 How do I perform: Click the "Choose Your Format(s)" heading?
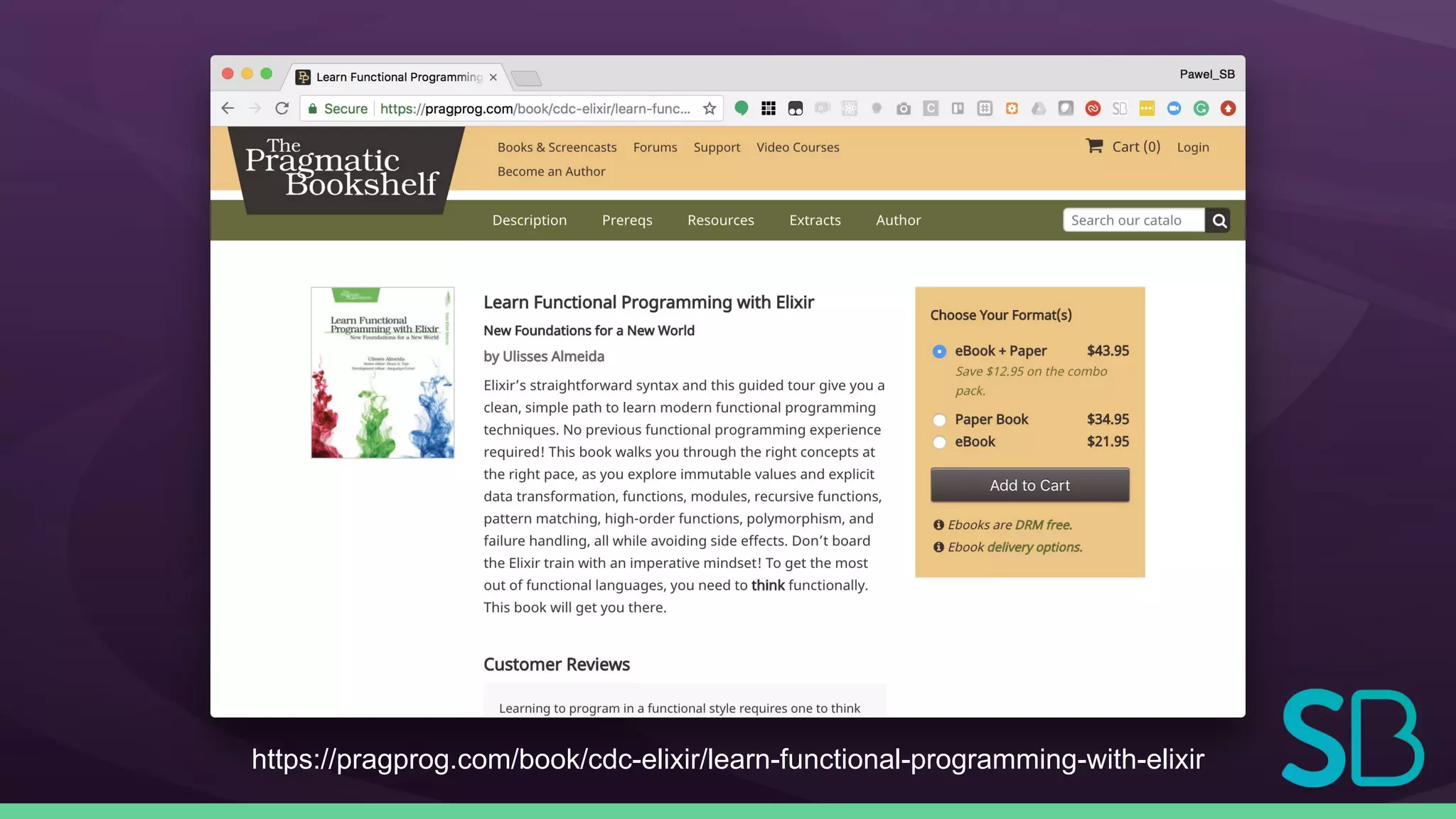pos(1001,315)
